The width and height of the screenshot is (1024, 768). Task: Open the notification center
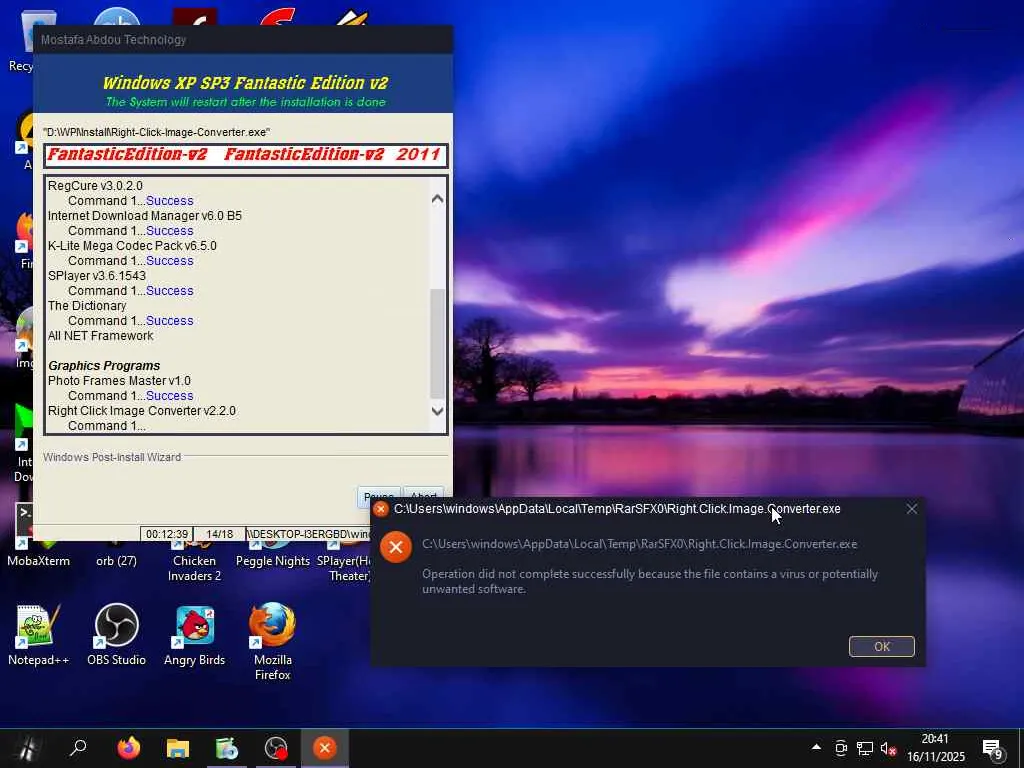click(x=993, y=749)
